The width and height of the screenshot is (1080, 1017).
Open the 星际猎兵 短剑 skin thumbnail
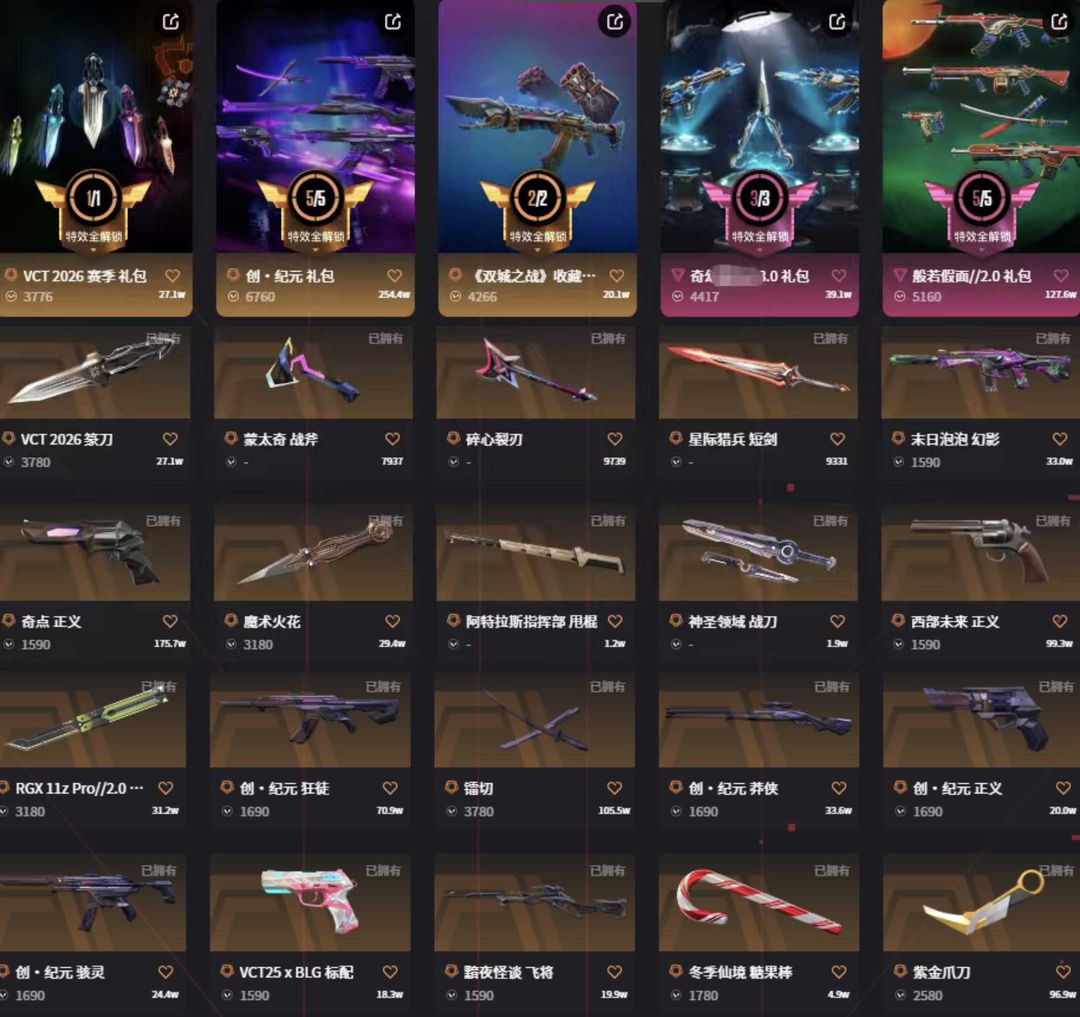758,373
